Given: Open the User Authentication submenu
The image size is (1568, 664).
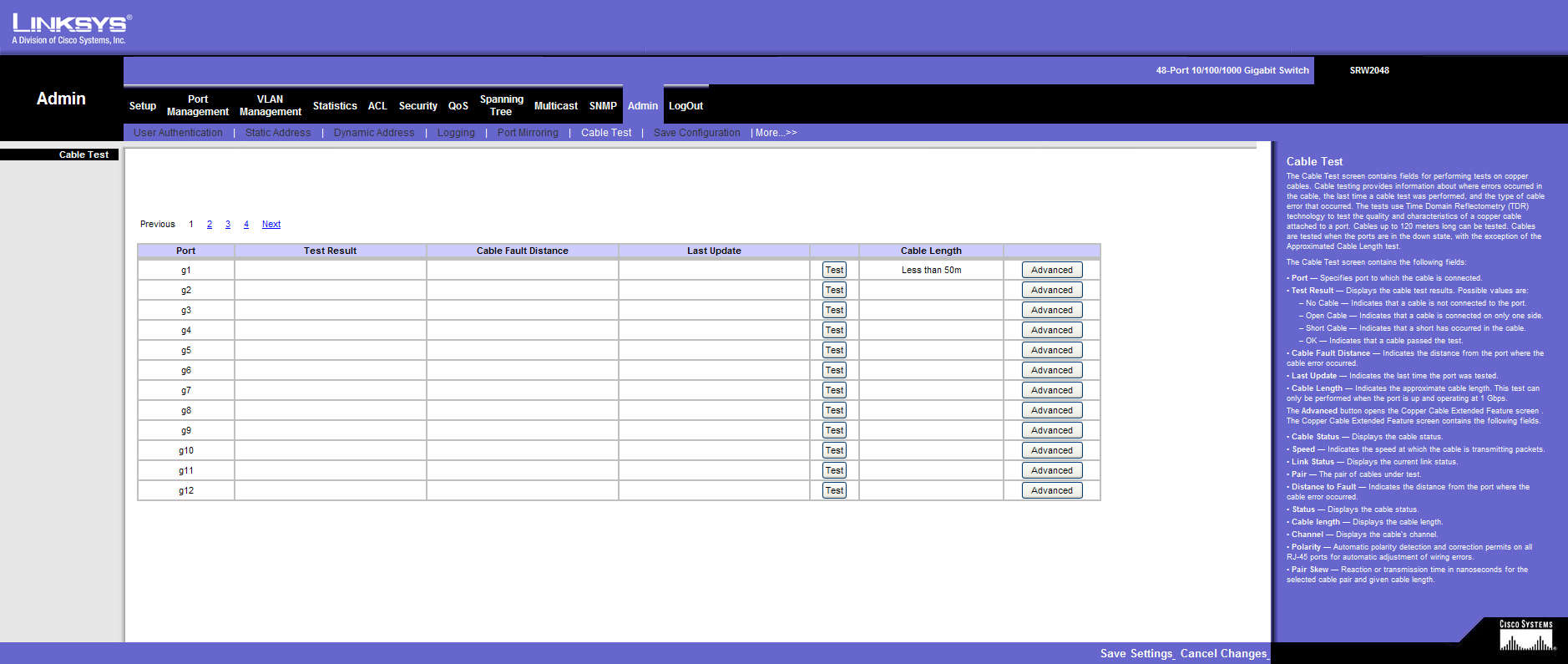Looking at the screenshot, I should click(x=178, y=133).
